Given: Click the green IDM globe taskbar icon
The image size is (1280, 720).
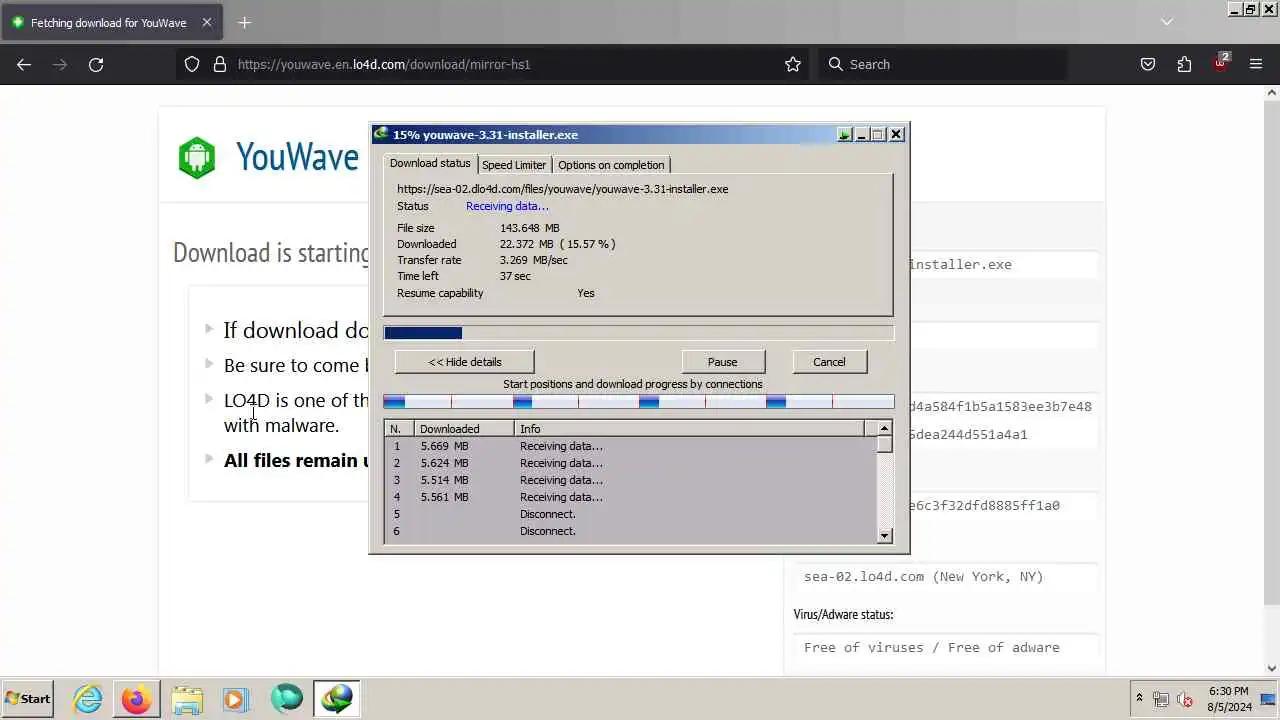Looking at the screenshot, I should point(286,699).
